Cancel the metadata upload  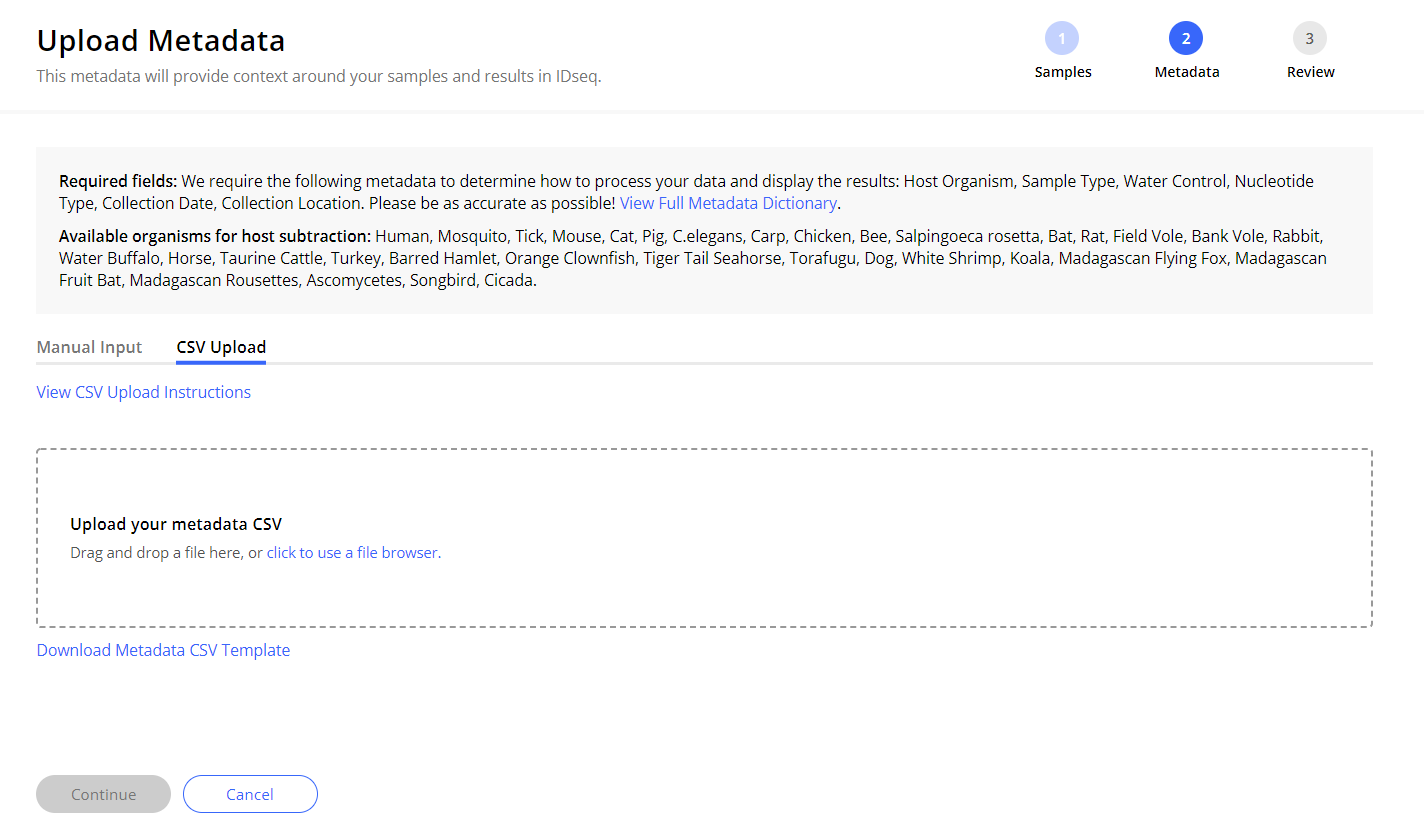(x=250, y=794)
